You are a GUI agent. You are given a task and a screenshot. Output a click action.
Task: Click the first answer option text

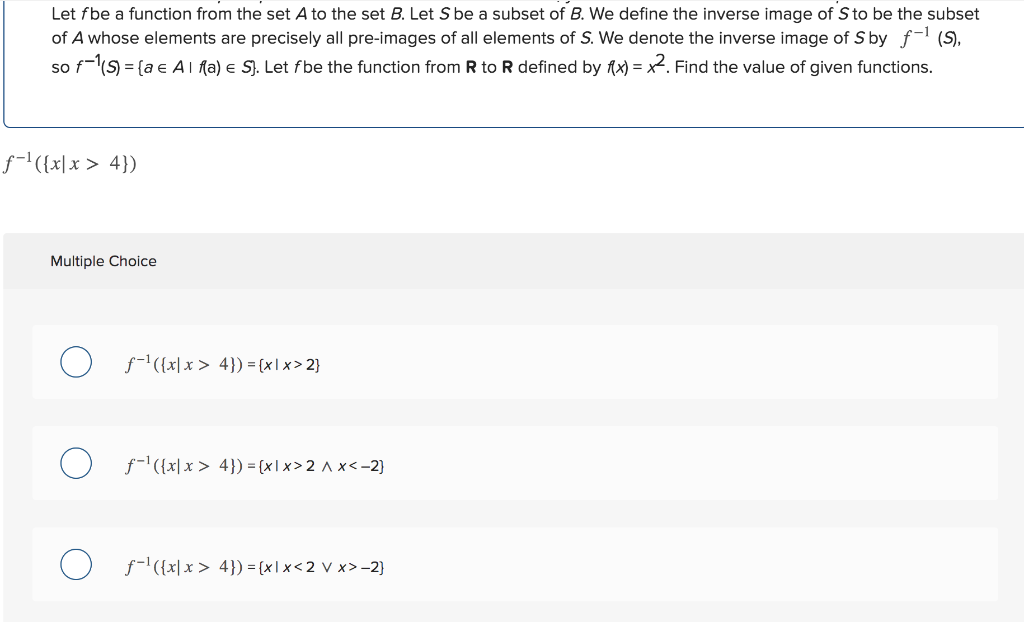[222, 363]
